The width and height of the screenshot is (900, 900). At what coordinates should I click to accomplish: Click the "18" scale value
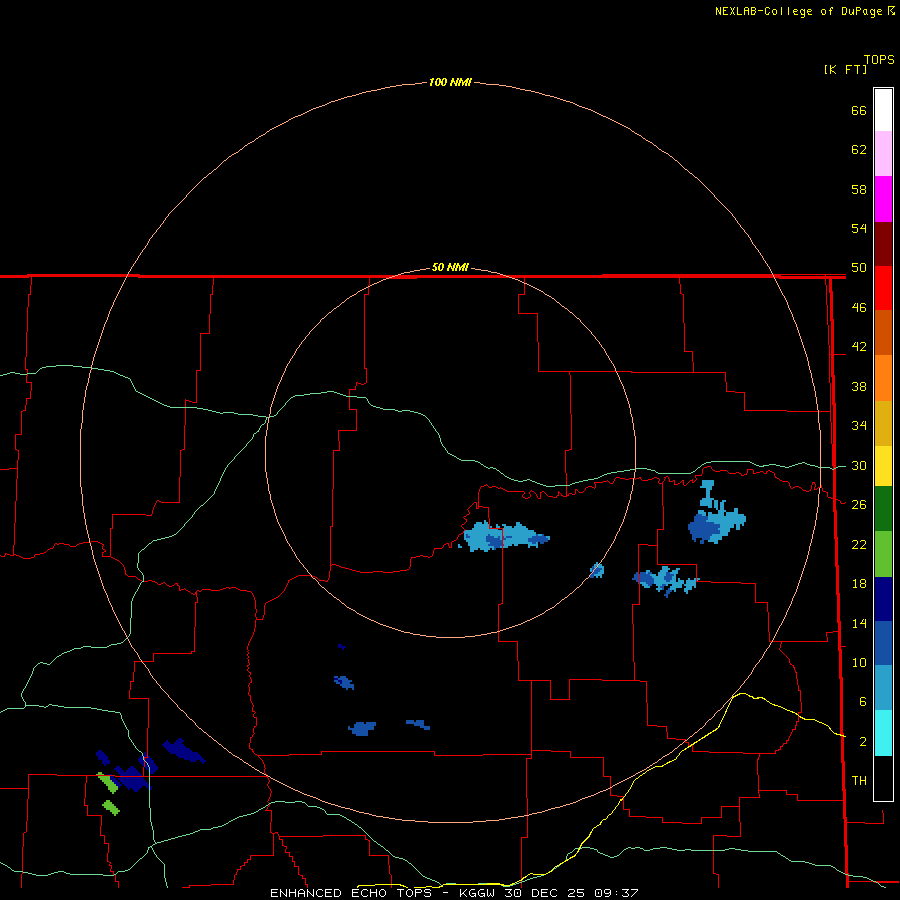point(859,584)
